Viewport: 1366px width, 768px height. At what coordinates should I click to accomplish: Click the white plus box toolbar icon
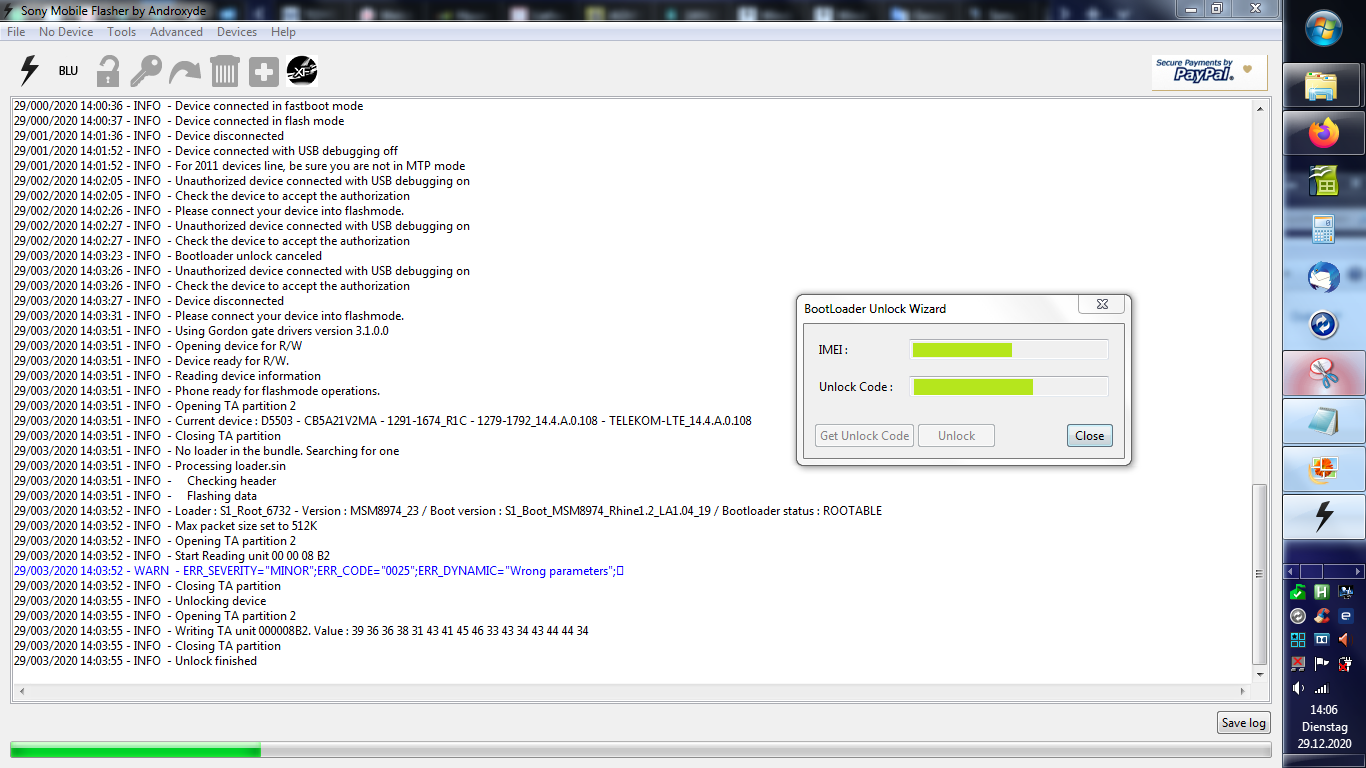[264, 72]
